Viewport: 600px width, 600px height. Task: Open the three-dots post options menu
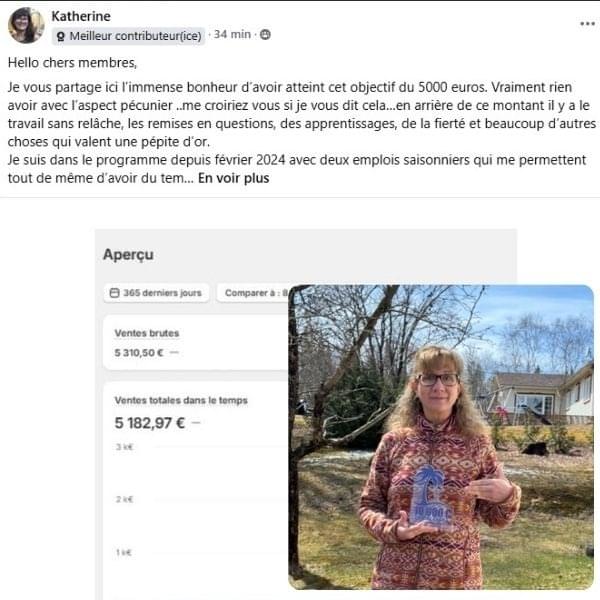point(587,24)
